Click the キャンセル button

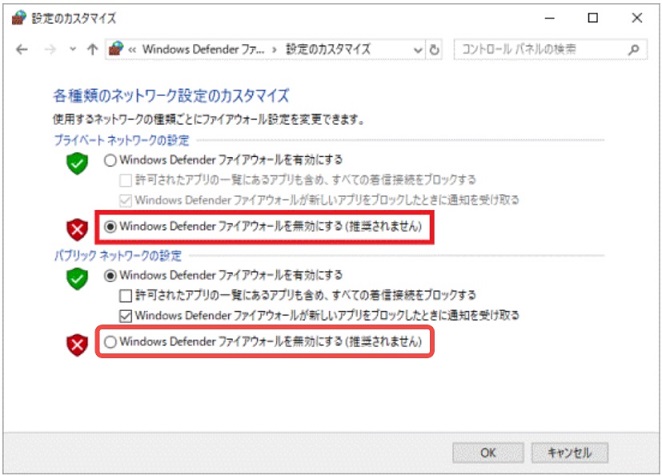click(x=570, y=453)
